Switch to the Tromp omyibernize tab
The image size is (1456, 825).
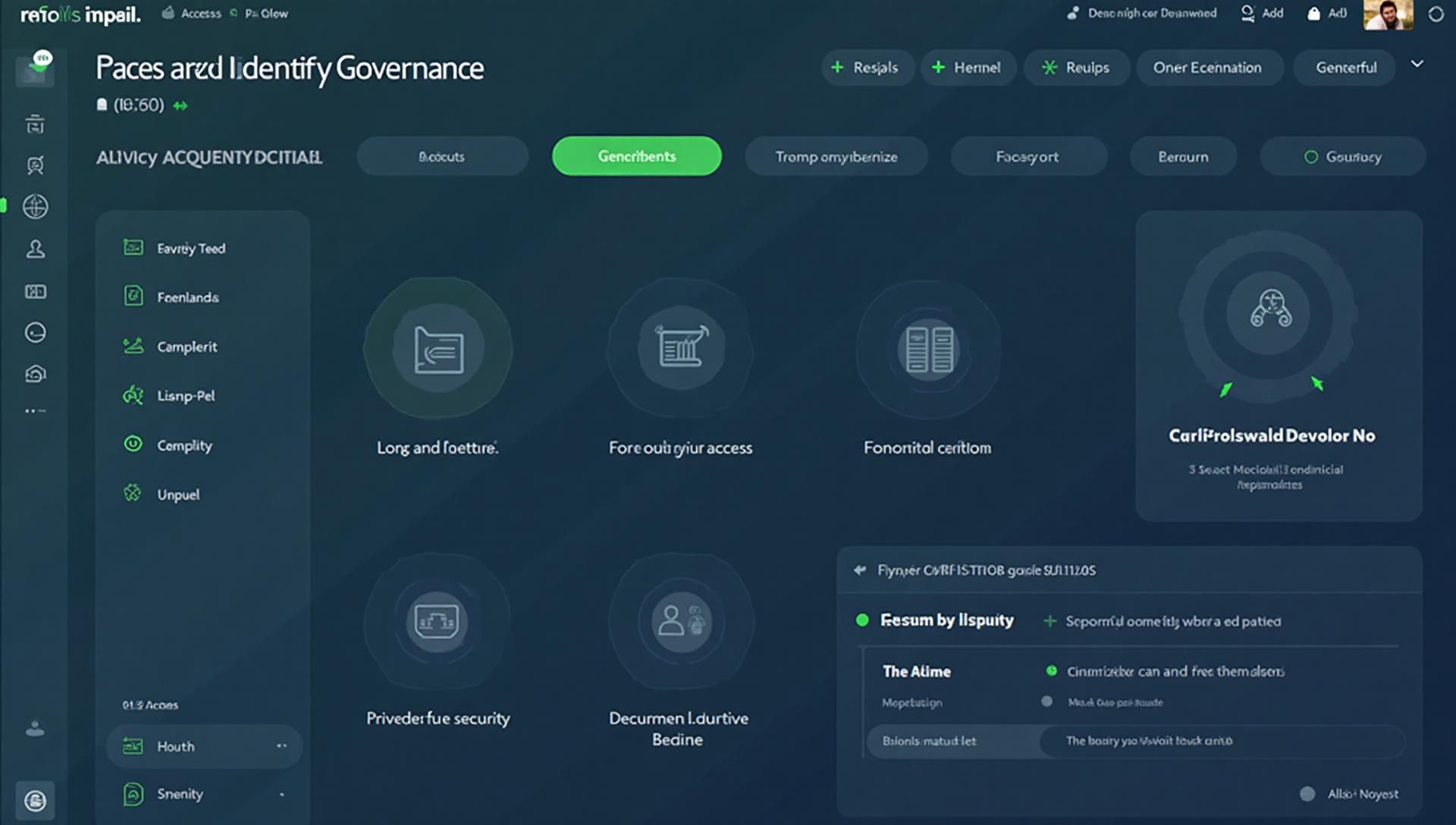tap(836, 156)
